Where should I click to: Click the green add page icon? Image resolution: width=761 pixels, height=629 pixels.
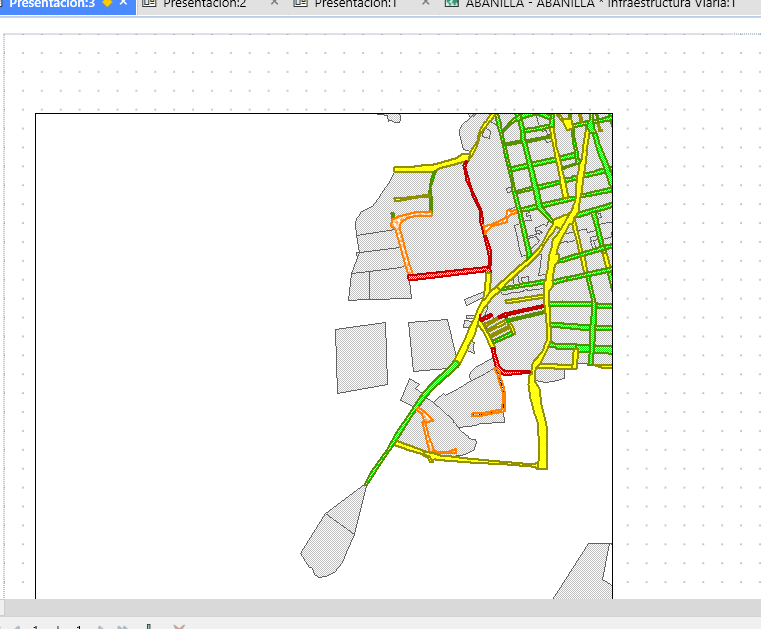click(149, 627)
